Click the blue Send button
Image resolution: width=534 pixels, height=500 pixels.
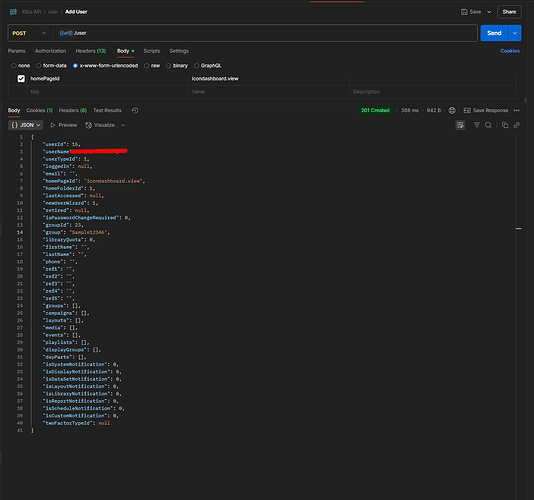(494, 33)
